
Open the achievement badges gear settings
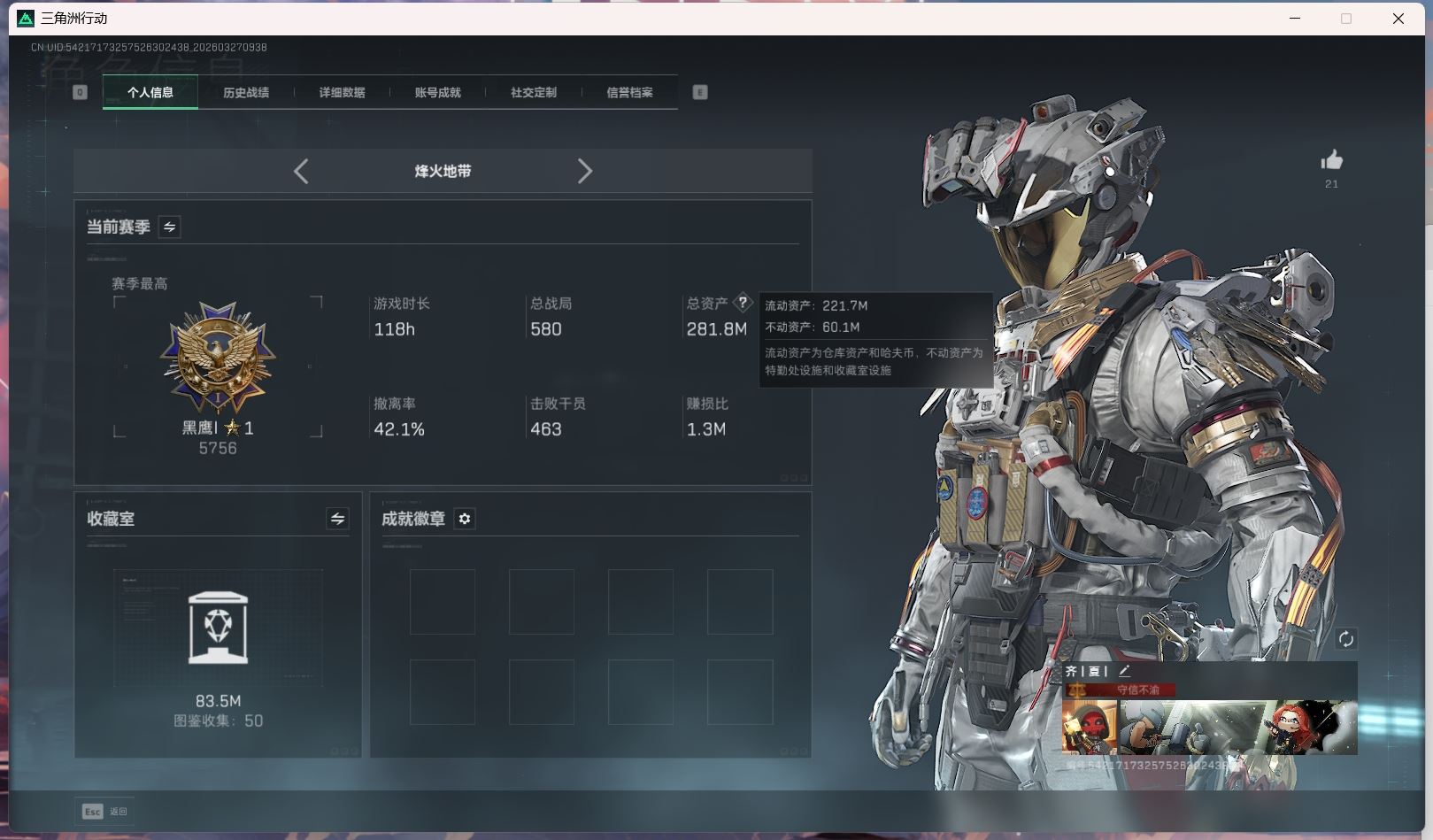pyautogui.click(x=465, y=519)
